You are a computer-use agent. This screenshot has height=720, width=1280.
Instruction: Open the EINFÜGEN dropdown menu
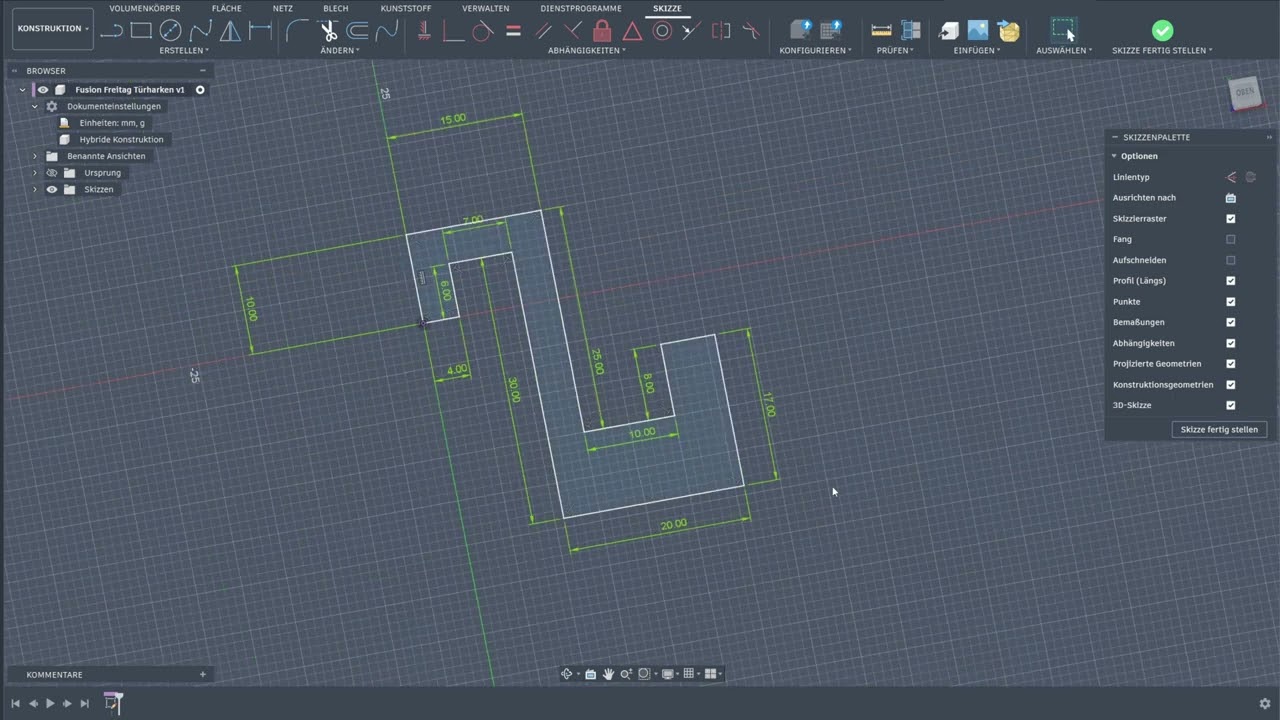coord(977,50)
